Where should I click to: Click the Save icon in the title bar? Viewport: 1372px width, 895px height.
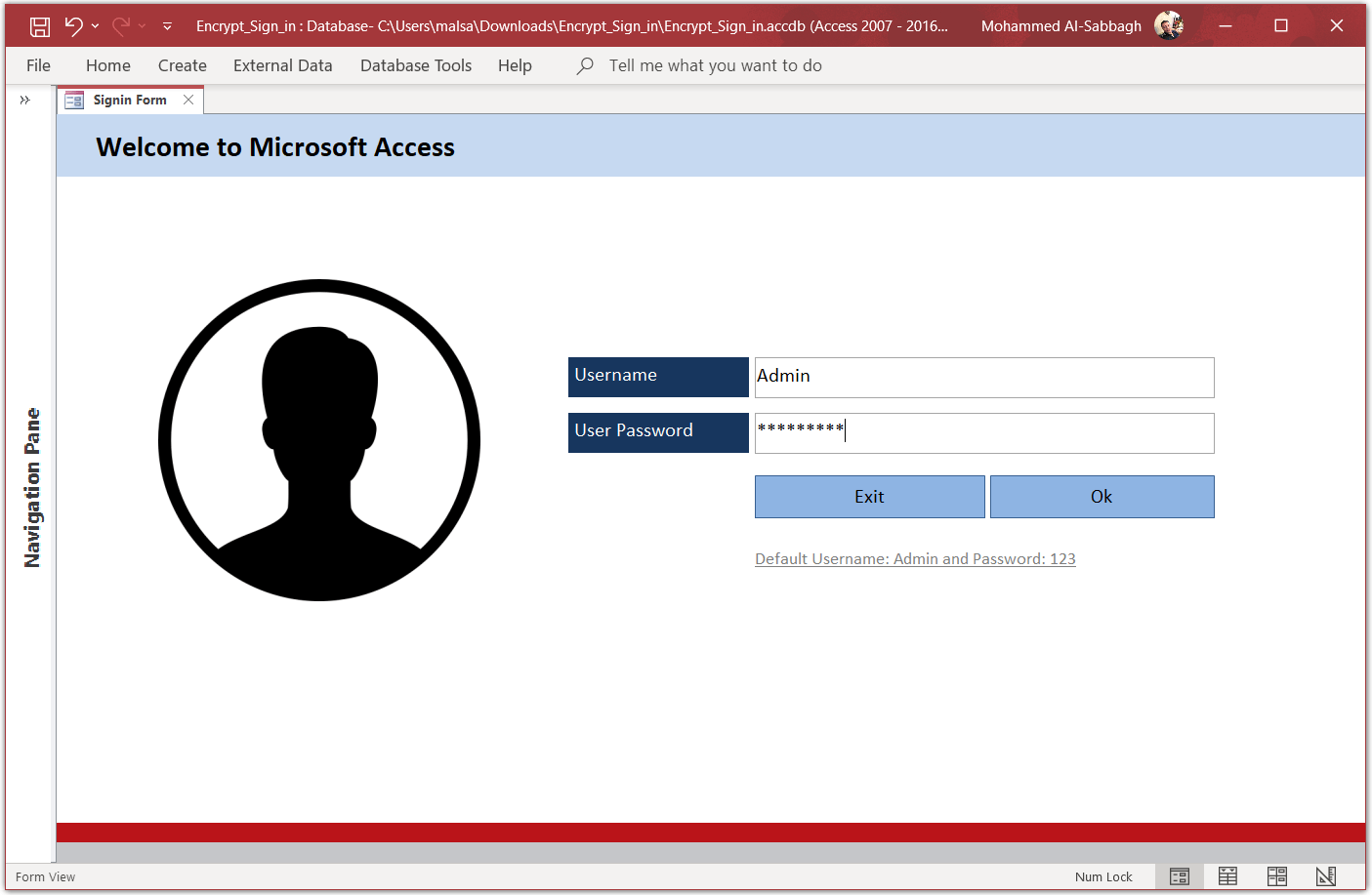(40, 26)
